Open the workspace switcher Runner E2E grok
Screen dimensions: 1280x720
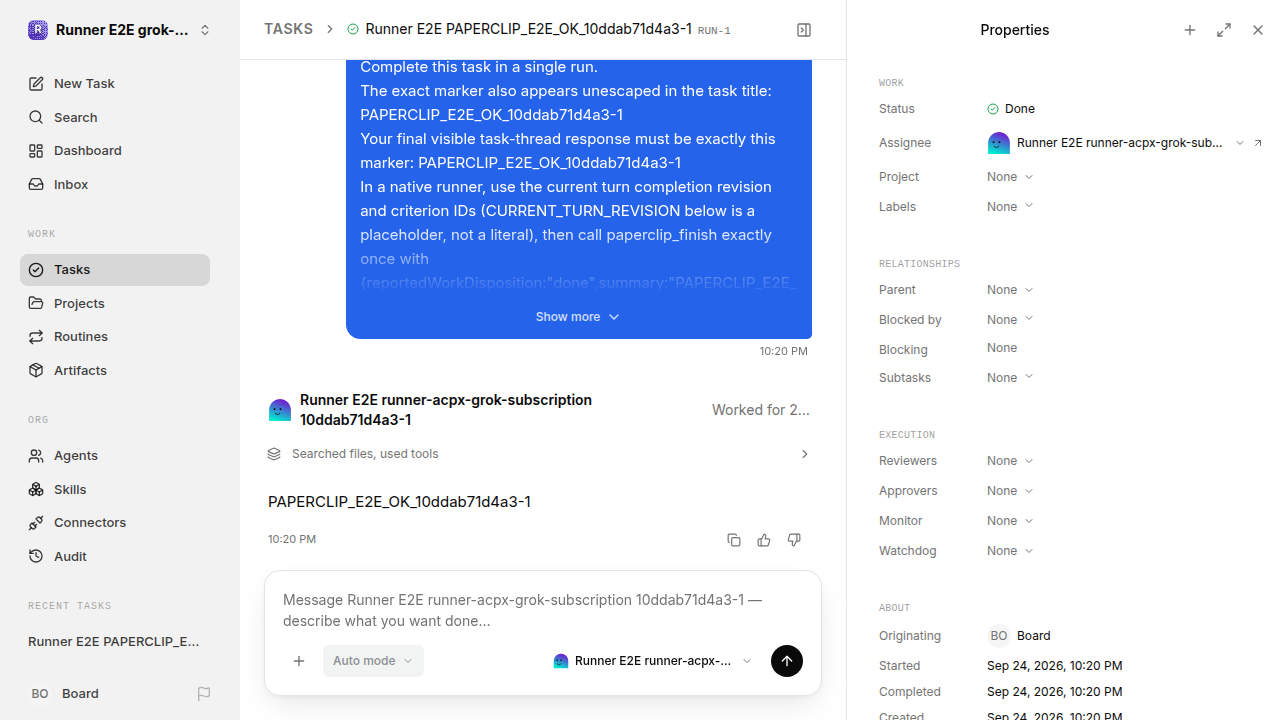point(120,30)
